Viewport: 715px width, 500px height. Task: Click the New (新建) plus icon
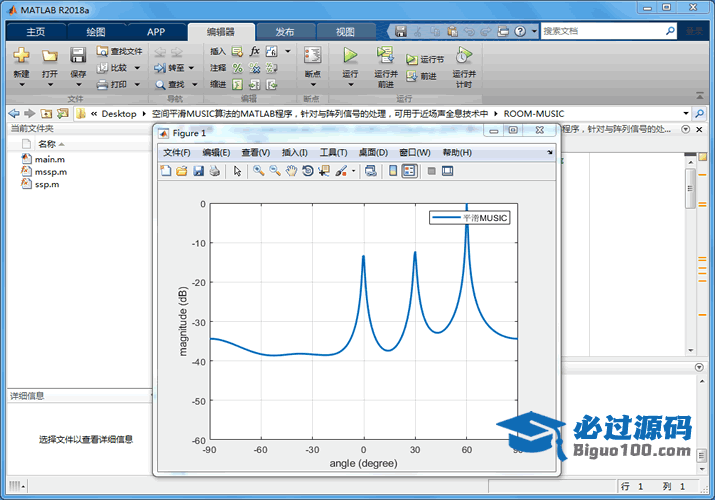pyautogui.click(x=21, y=55)
